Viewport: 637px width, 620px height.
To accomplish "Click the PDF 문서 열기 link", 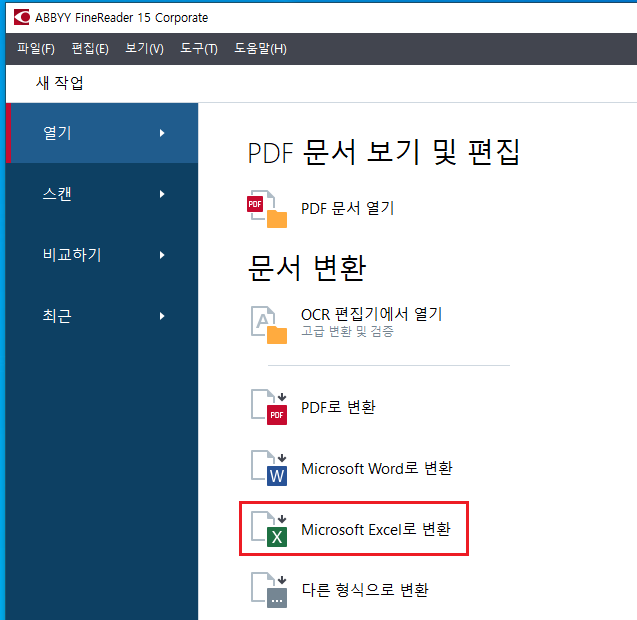I will pyautogui.click(x=348, y=208).
